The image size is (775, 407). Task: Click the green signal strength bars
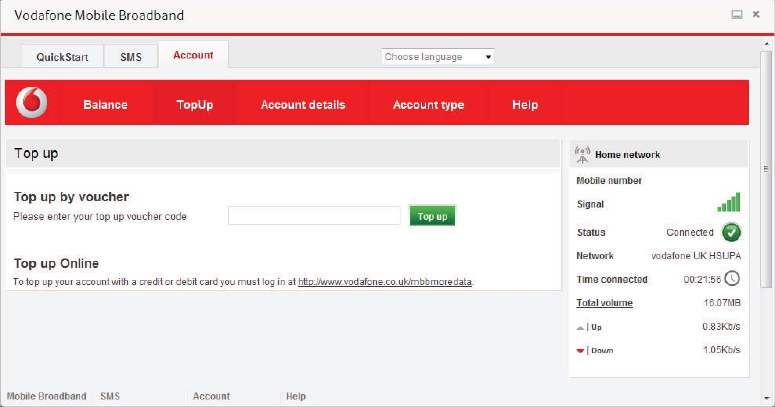tap(729, 202)
